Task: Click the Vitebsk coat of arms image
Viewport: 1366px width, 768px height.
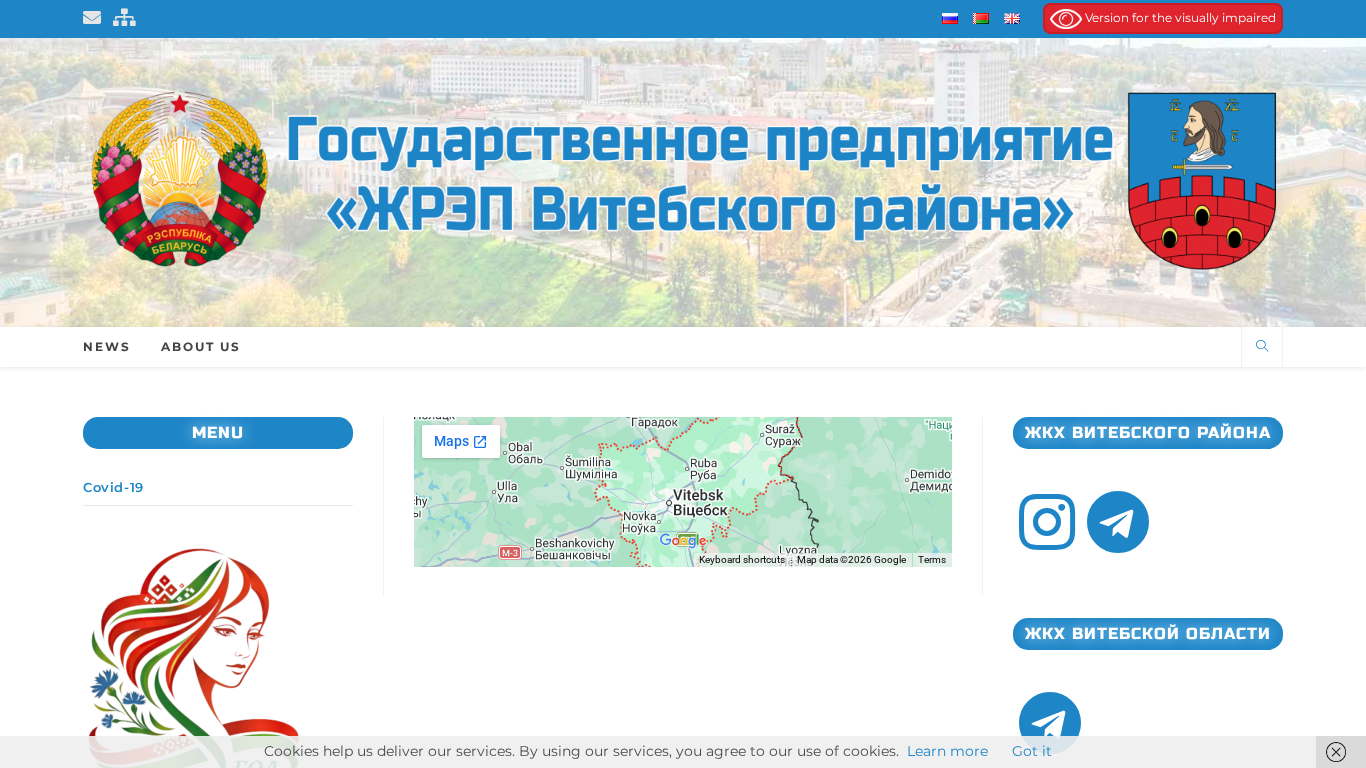Action: (1201, 180)
